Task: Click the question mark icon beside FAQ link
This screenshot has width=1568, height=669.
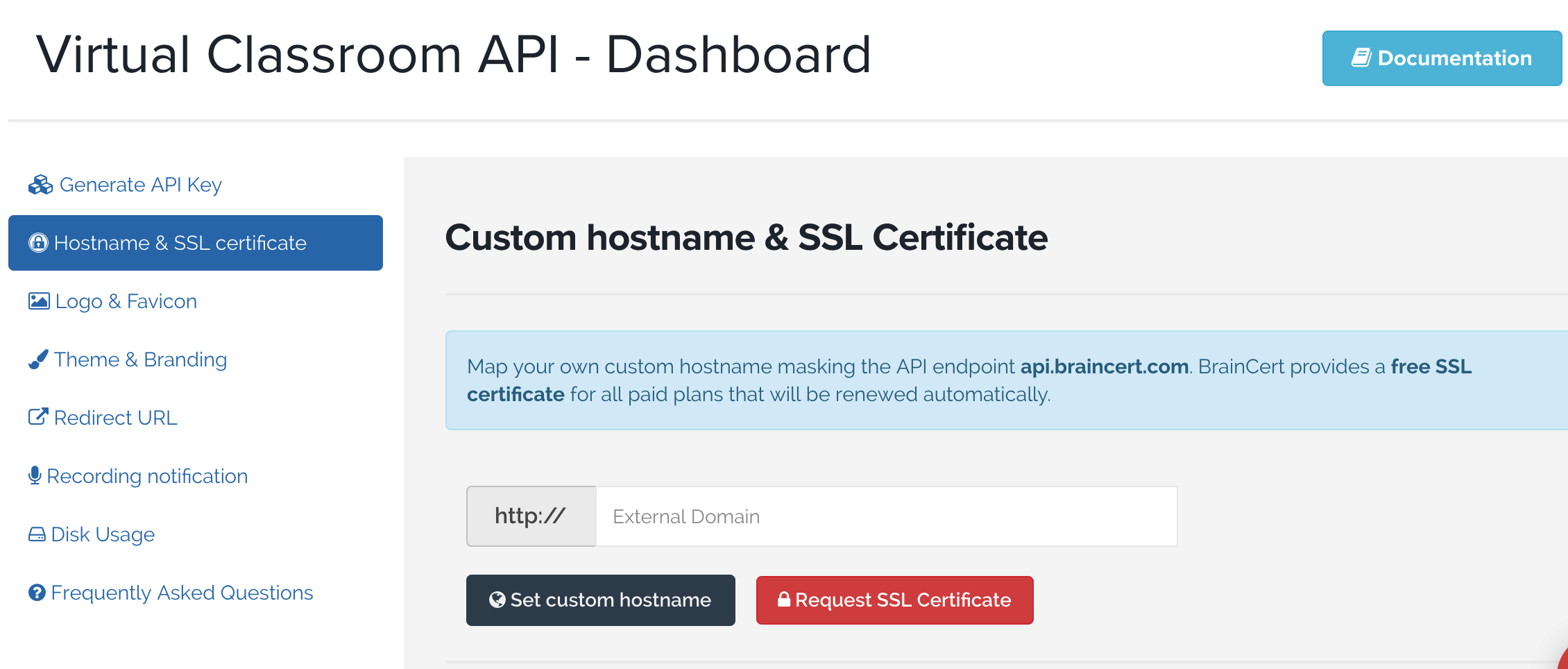Action: [x=37, y=593]
